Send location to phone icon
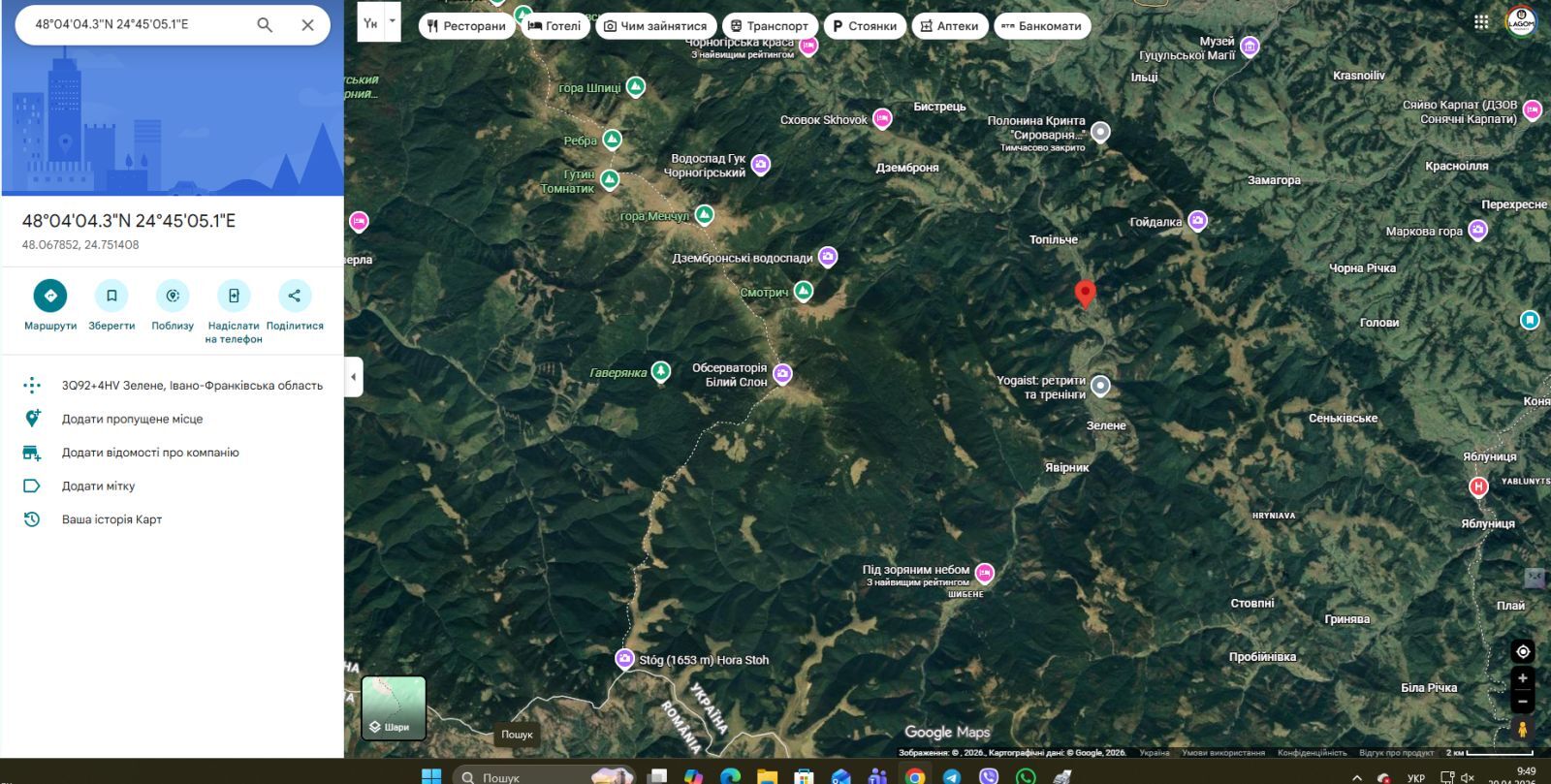Screen dimensions: 1551x784 [234, 296]
